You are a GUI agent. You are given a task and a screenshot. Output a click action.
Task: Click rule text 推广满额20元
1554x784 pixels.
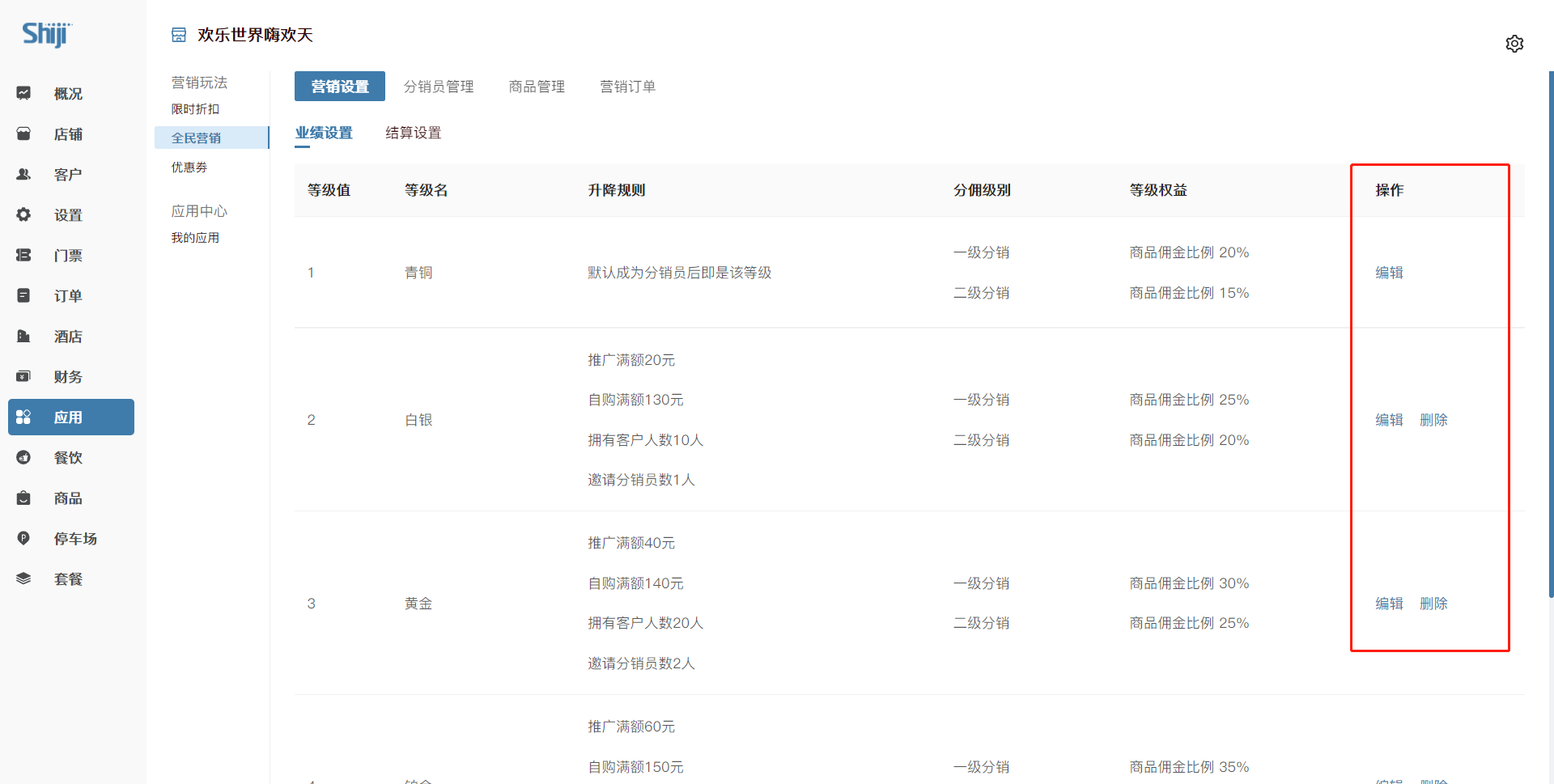point(631,360)
